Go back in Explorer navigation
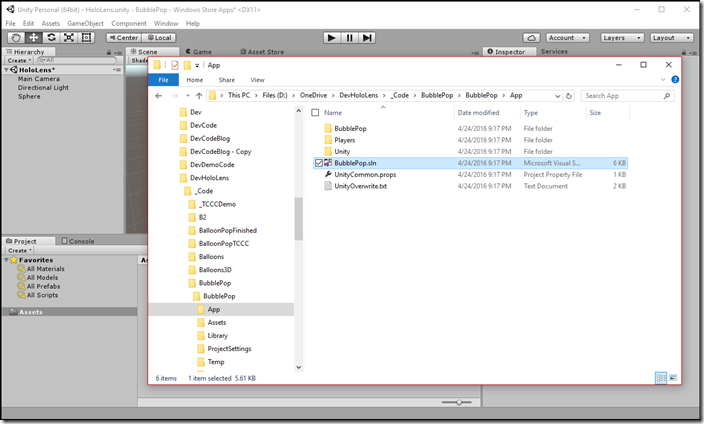Screen dimensions: 704x424 (x=158, y=96)
